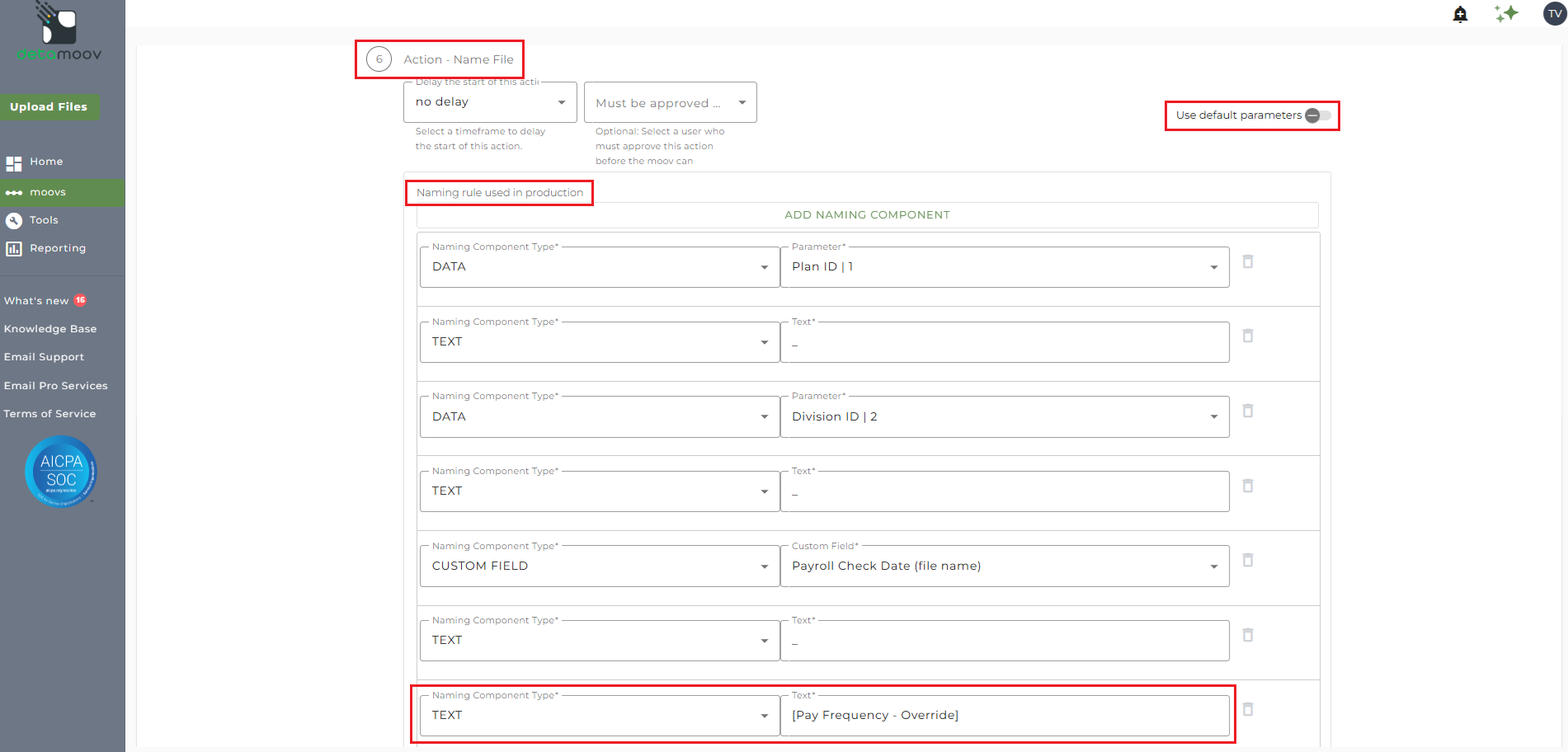1568x752 pixels.
Task: Click the notifications bell icon
Action: click(1460, 14)
